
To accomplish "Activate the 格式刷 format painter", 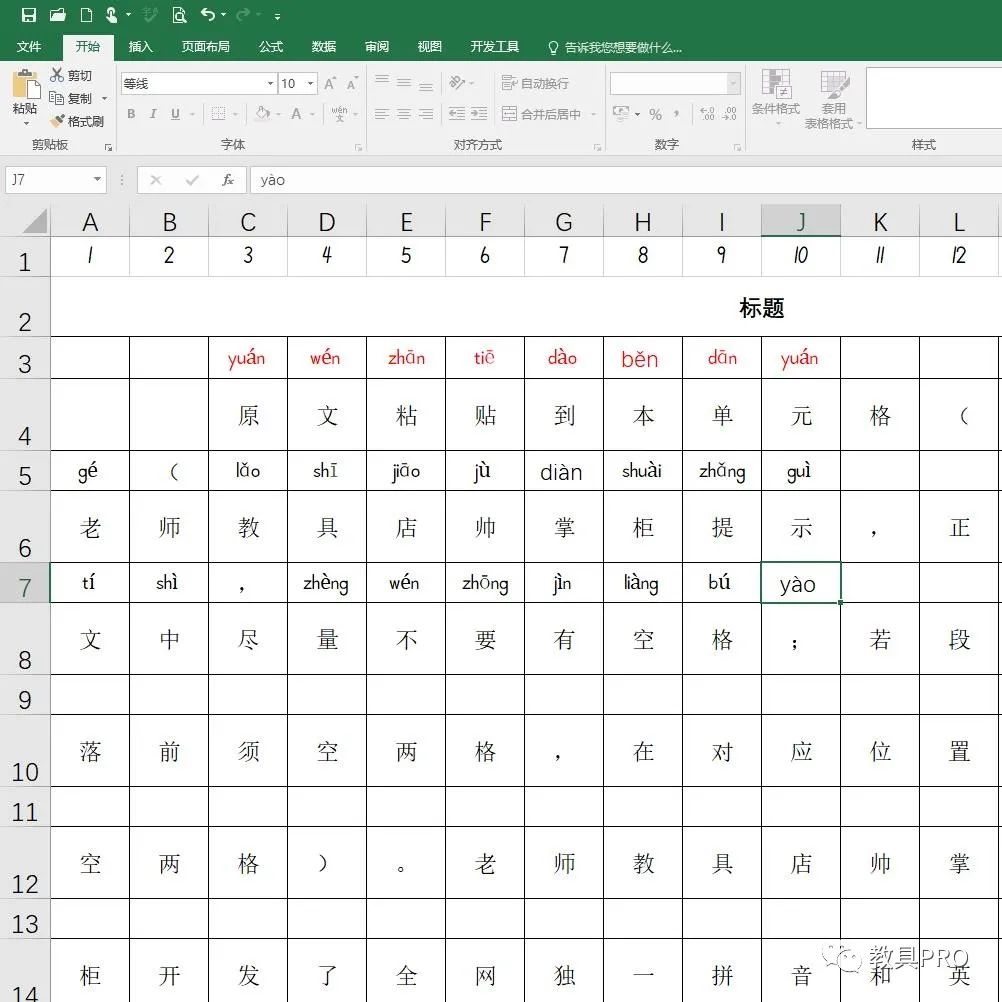I will pyautogui.click(x=77, y=121).
